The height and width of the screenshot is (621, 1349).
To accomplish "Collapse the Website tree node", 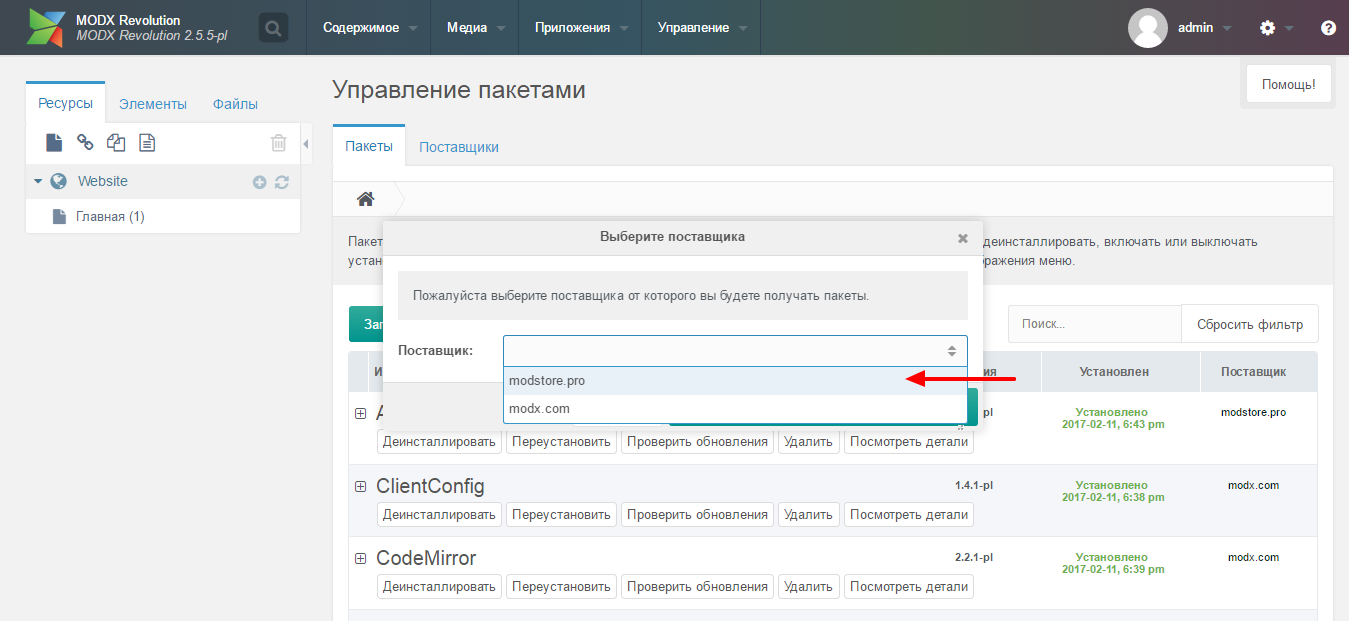I will [x=38, y=181].
